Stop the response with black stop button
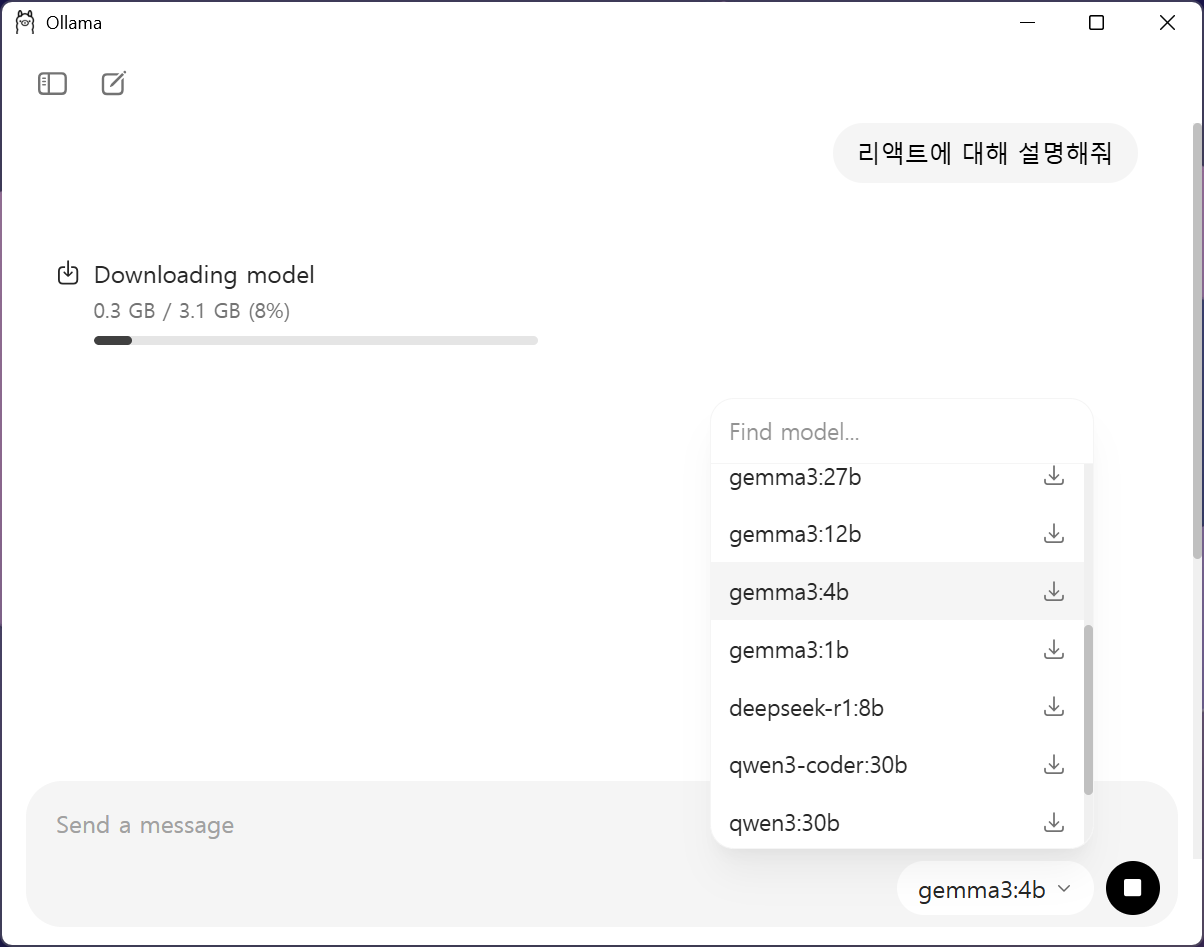Screen dimensions: 1204x947 (x=1132, y=888)
